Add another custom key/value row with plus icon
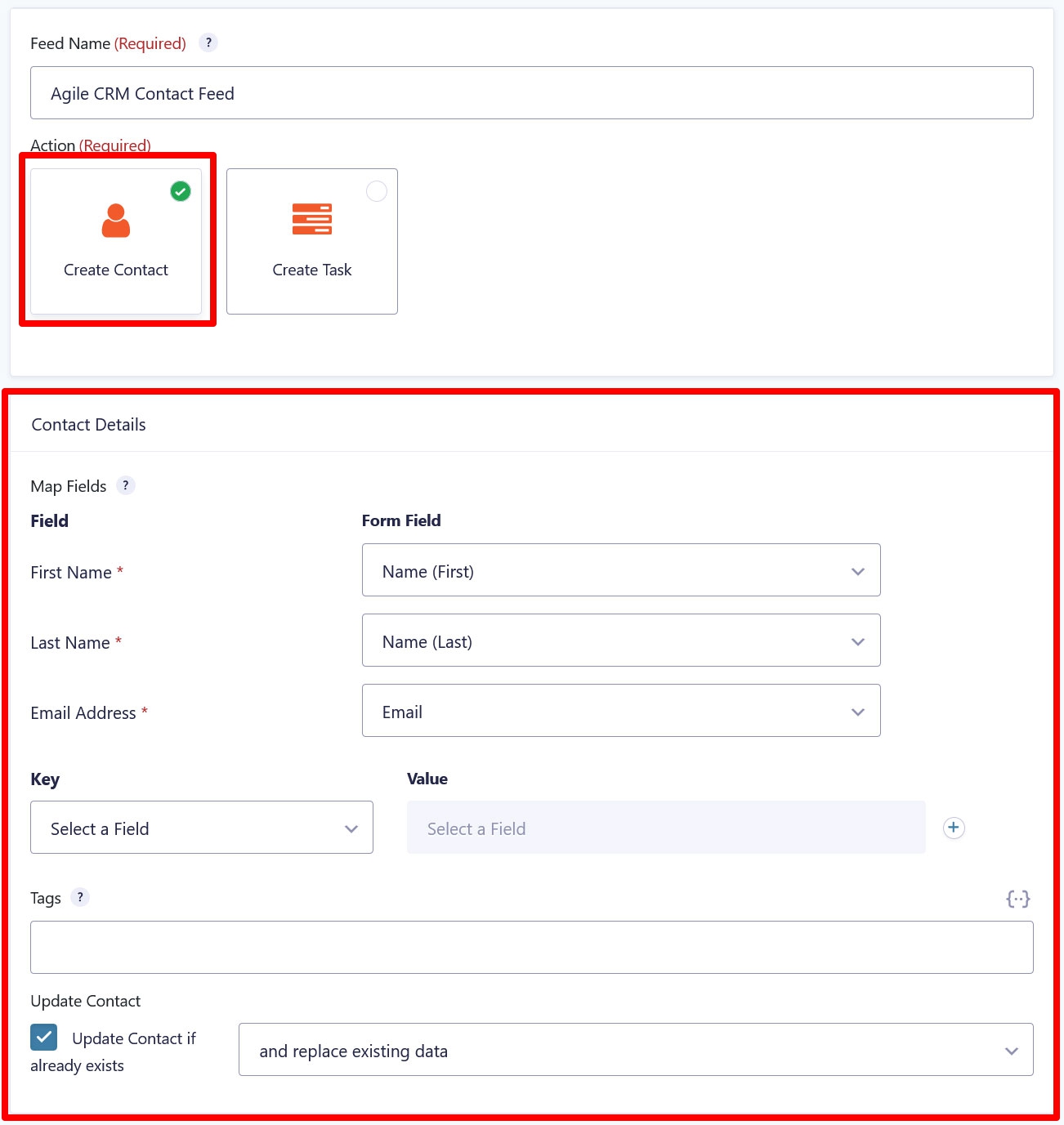The height and width of the screenshot is (1125, 1064). pos(954,828)
